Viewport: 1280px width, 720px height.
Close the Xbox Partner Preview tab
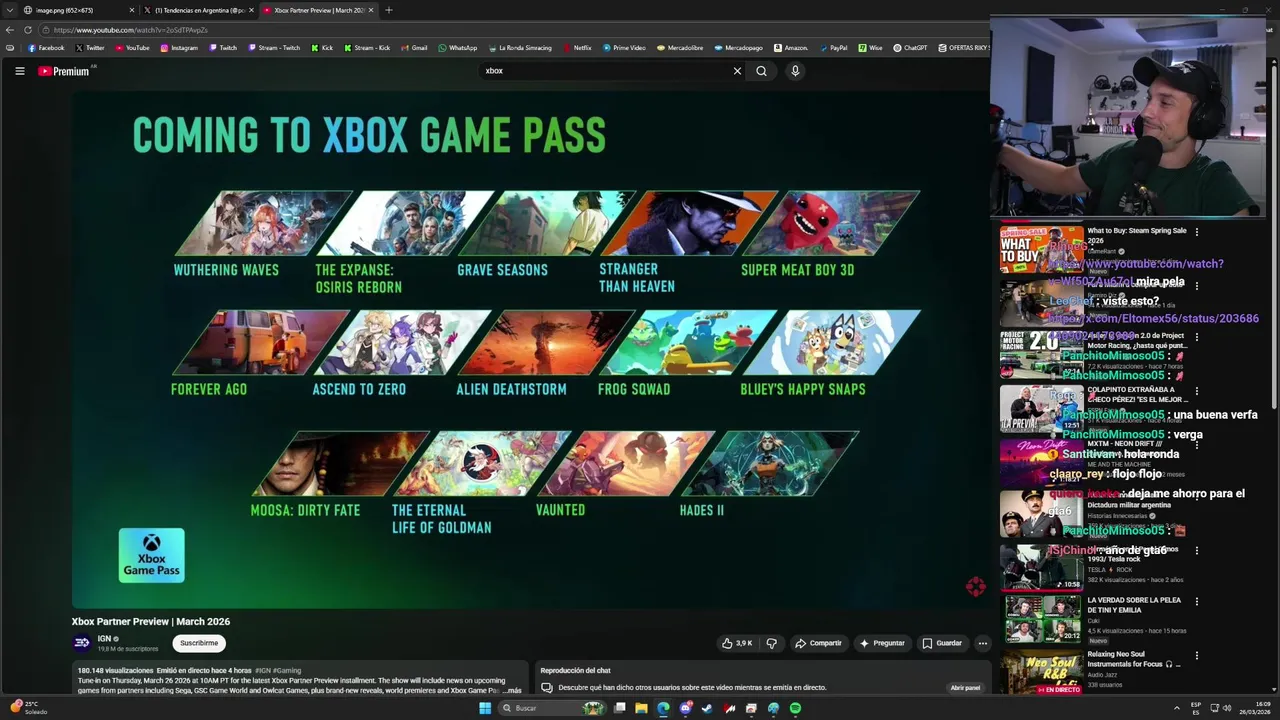(371, 10)
